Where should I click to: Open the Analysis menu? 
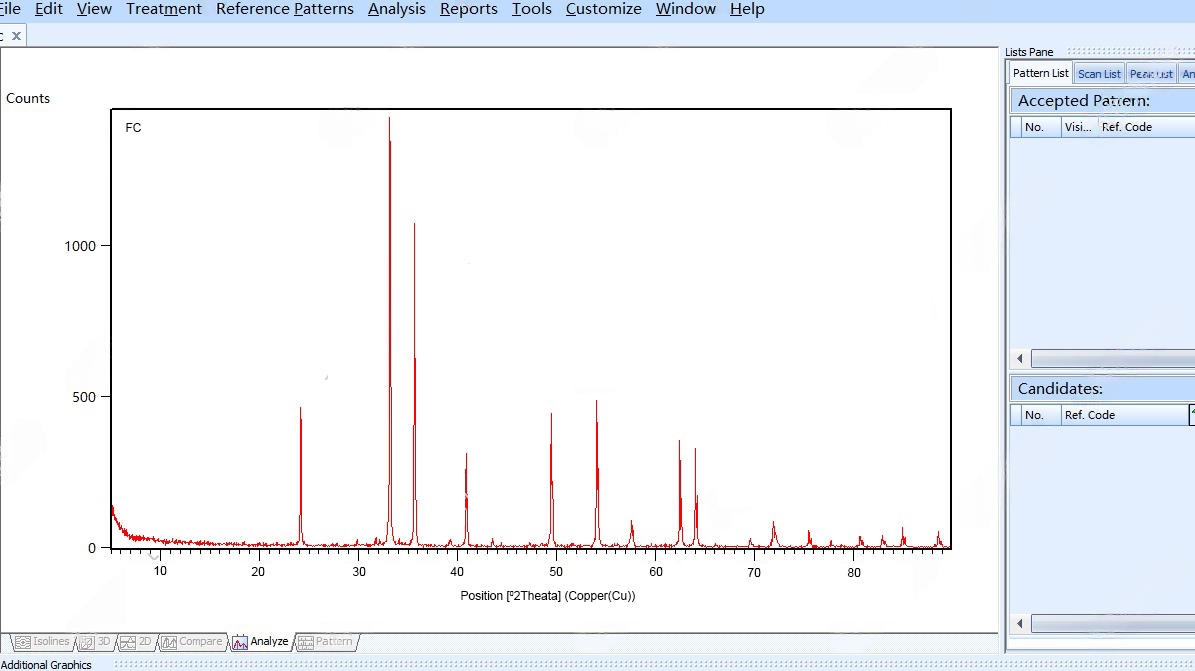pyautogui.click(x=396, y=9)
